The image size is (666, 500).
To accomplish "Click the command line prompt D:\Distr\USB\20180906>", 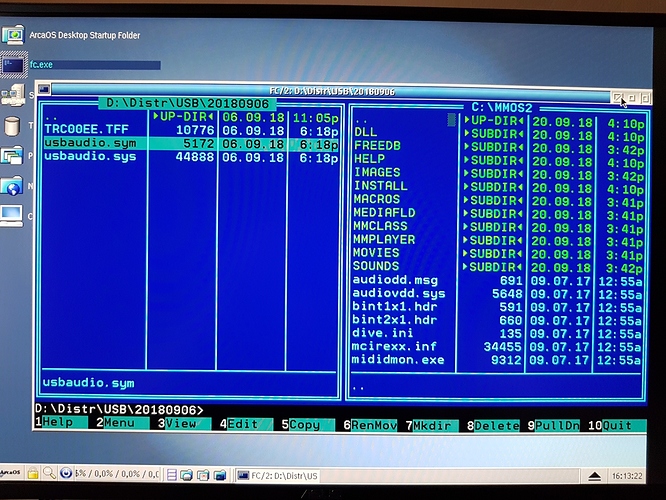I will (x=119, y=410).
